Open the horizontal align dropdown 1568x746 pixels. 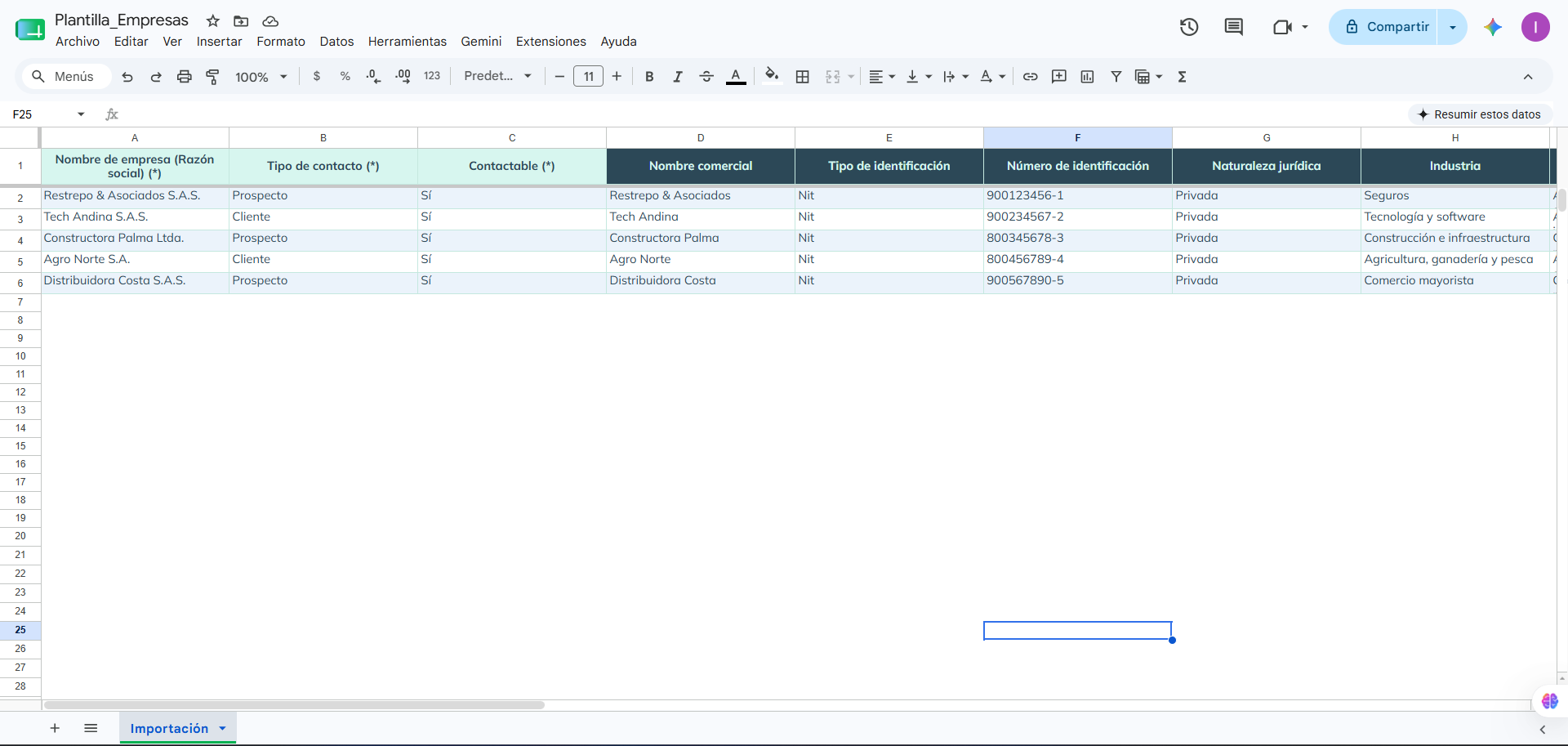[x=881, y=77]
